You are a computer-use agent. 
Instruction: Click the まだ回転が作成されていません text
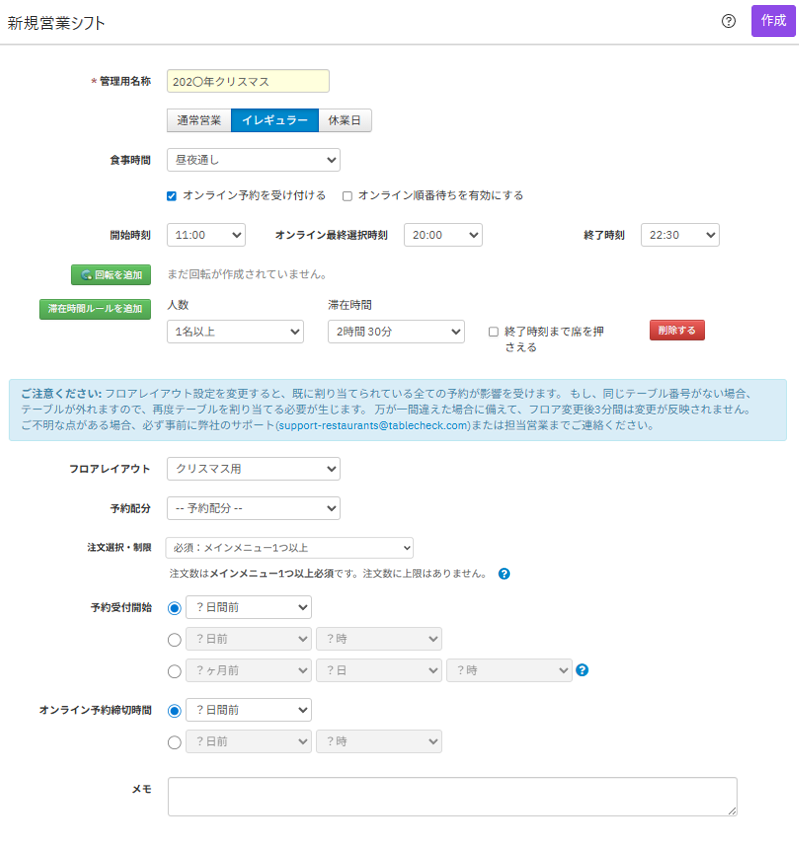coord(247,274)
